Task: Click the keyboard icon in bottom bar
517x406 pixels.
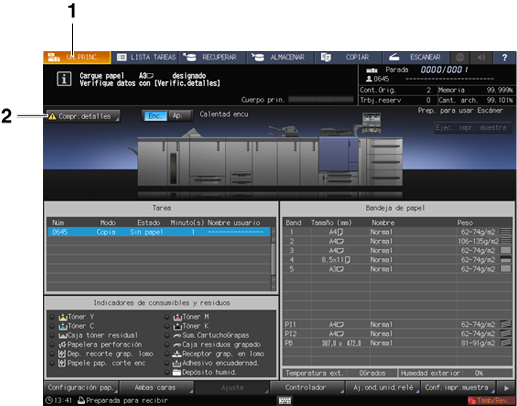Action: [285, 400]
